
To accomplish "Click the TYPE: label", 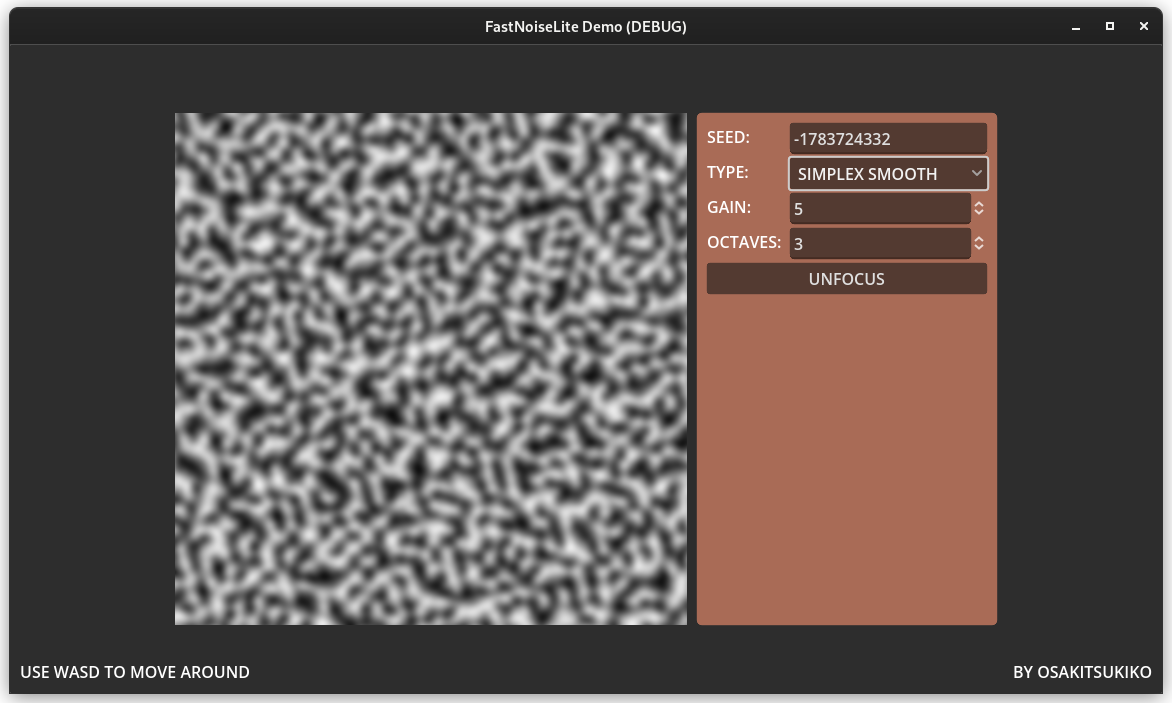I will click(x=728, y=173).
